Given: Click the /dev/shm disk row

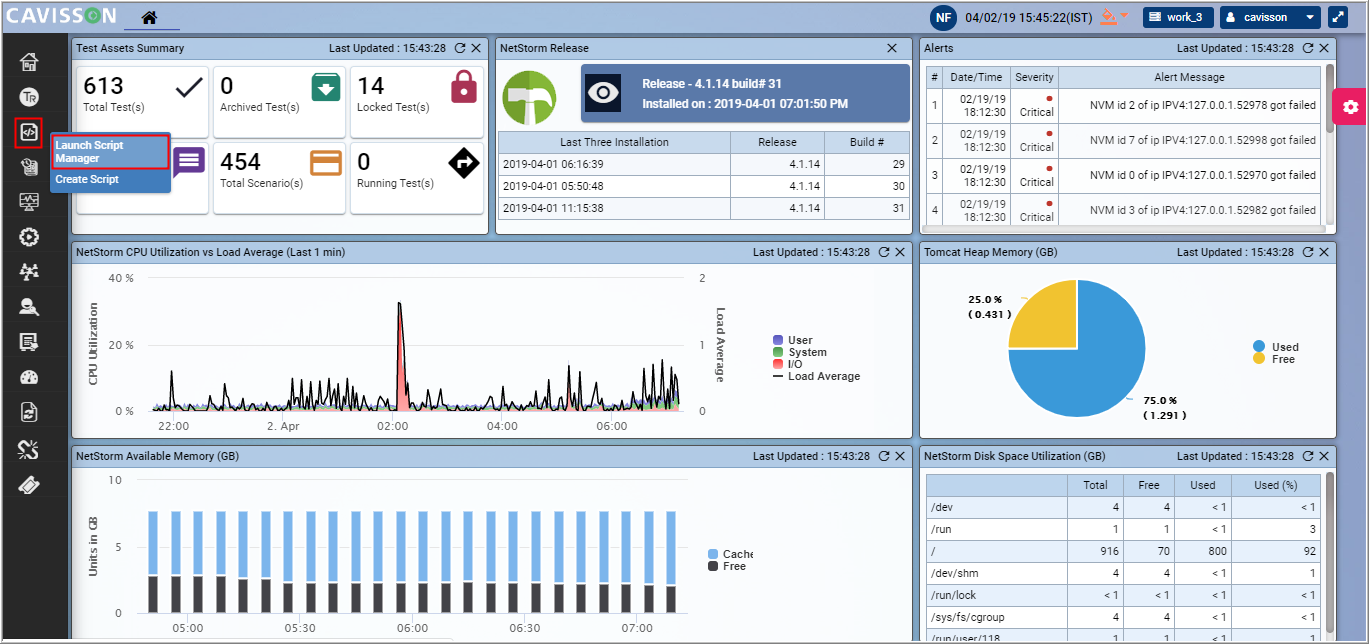Looking at the screenshot, I should click(x=1123, y=573).
